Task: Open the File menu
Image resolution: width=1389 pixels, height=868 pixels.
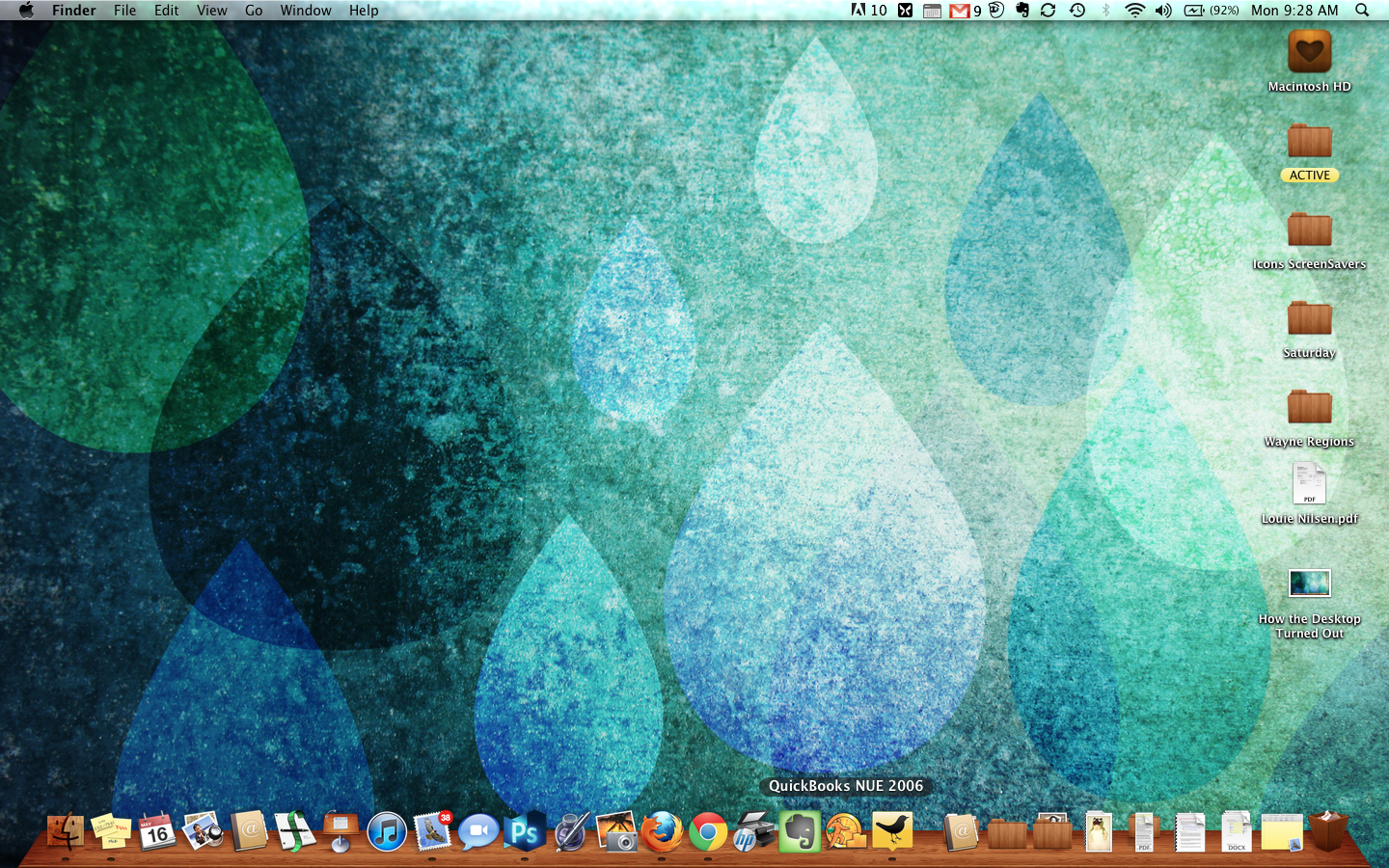Action: pos(124,11)
